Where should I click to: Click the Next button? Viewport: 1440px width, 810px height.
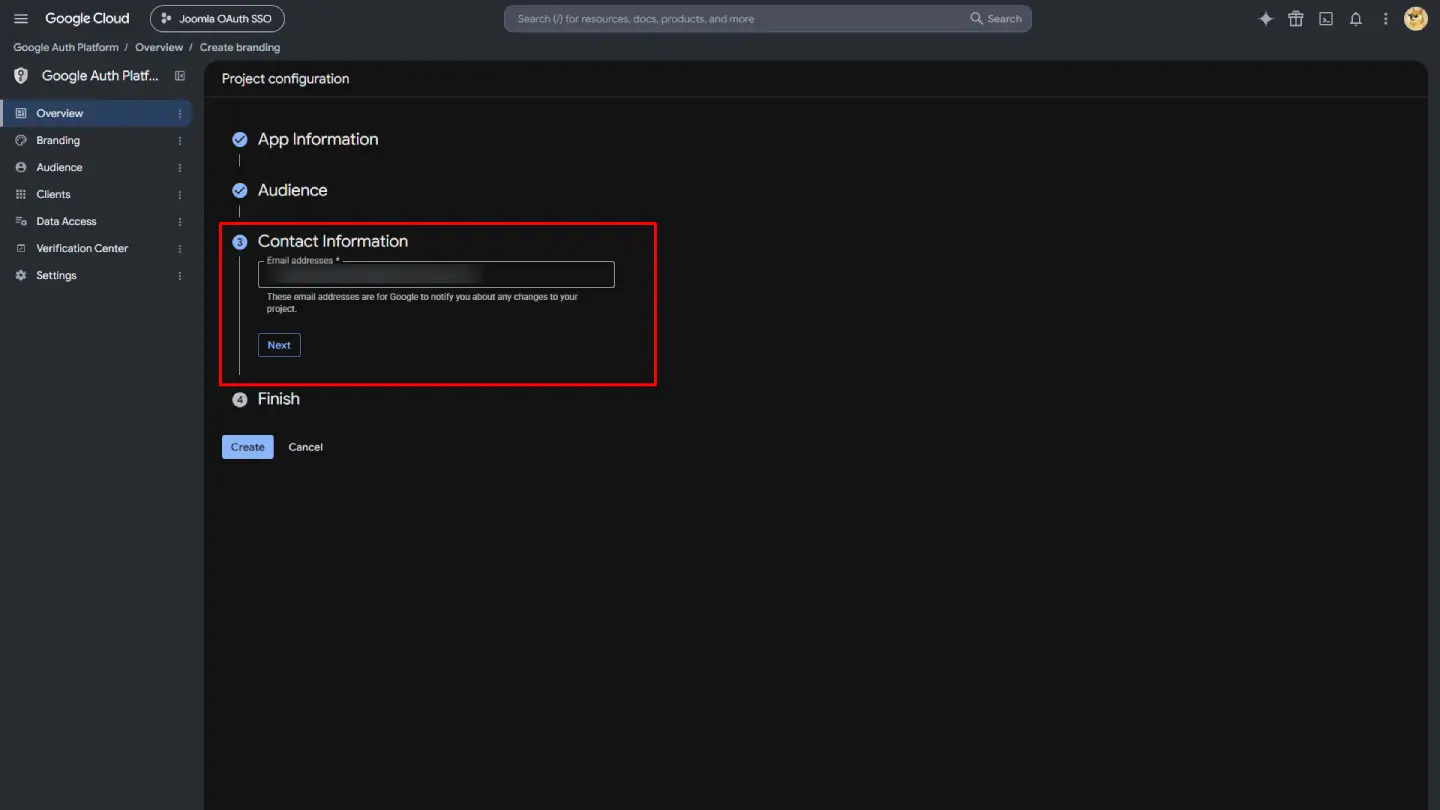coord(279,345)
